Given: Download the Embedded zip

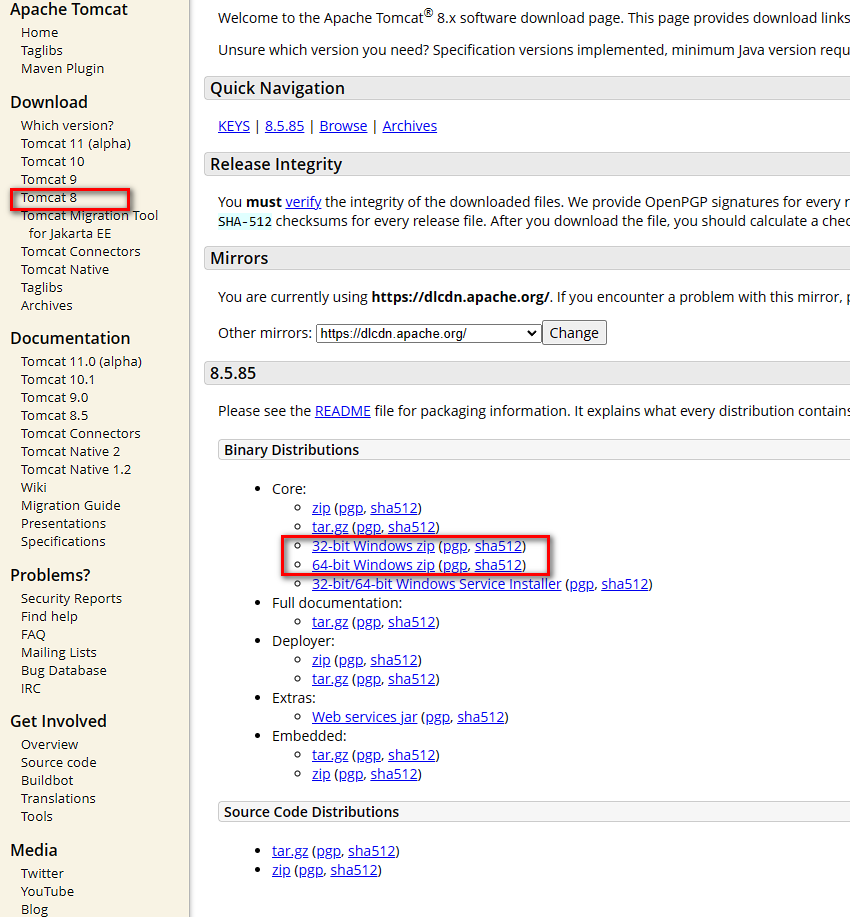Looking at the screenshot, I should click(321, 774).
